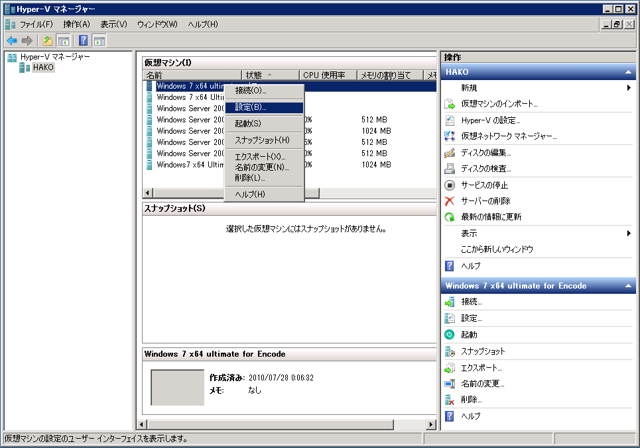Click the HAKO section ヘルプ icon

pos(449,266)
